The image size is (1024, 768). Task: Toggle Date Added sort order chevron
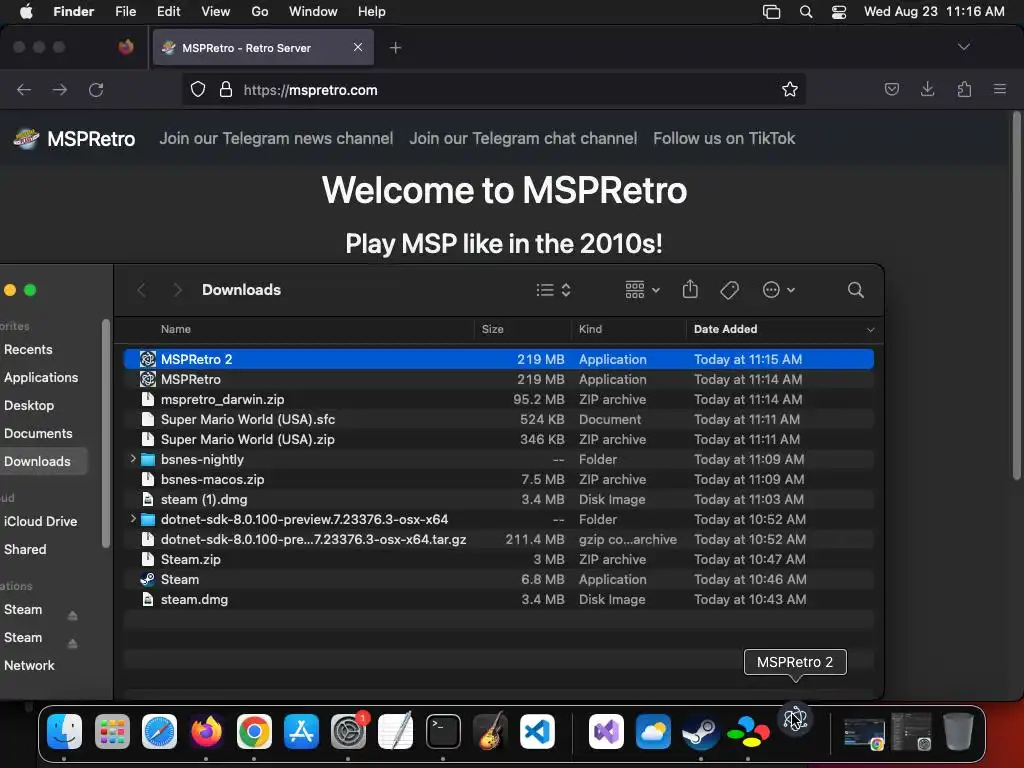(870, 330)
